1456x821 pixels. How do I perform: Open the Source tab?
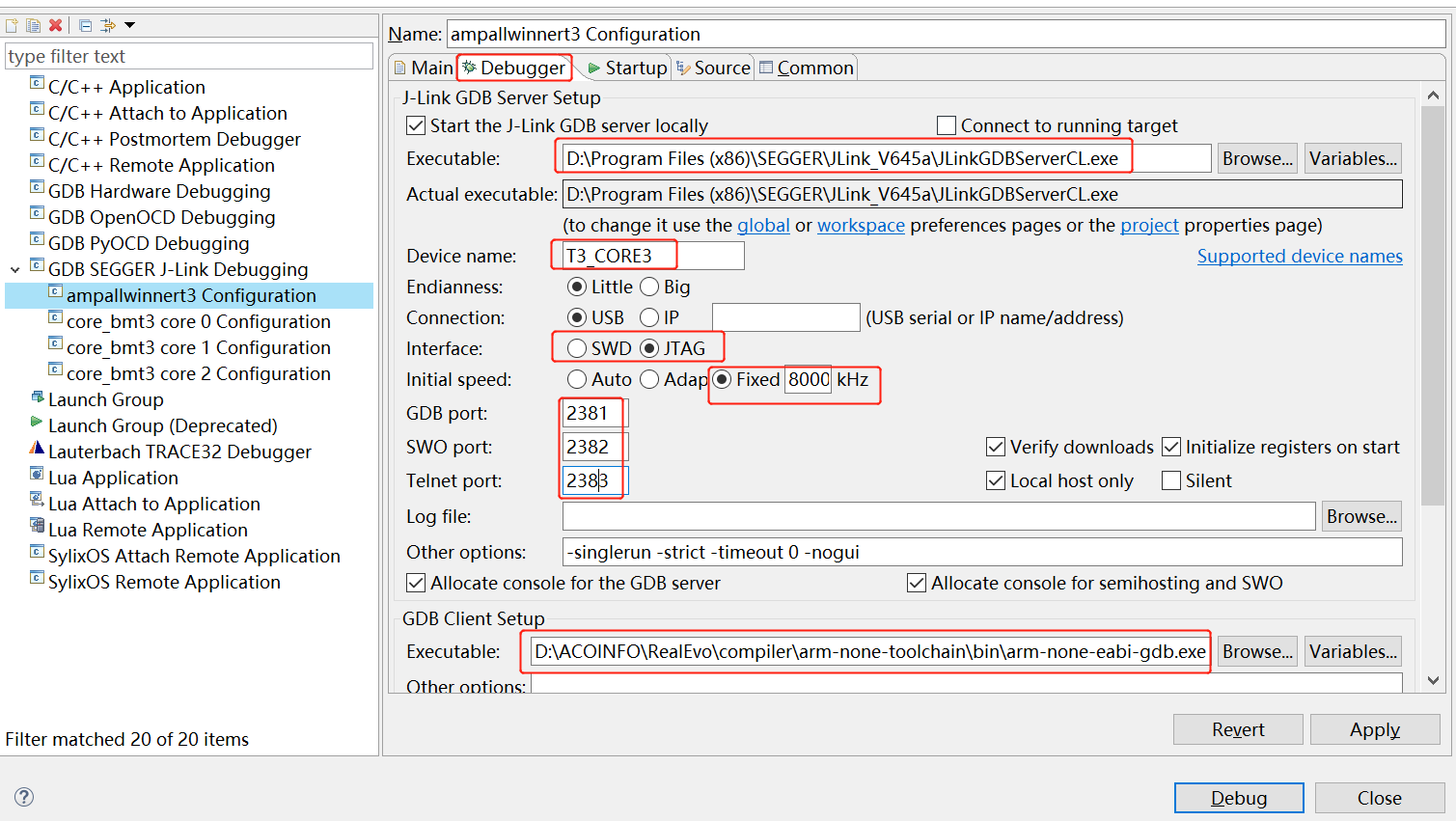(713, 68)
